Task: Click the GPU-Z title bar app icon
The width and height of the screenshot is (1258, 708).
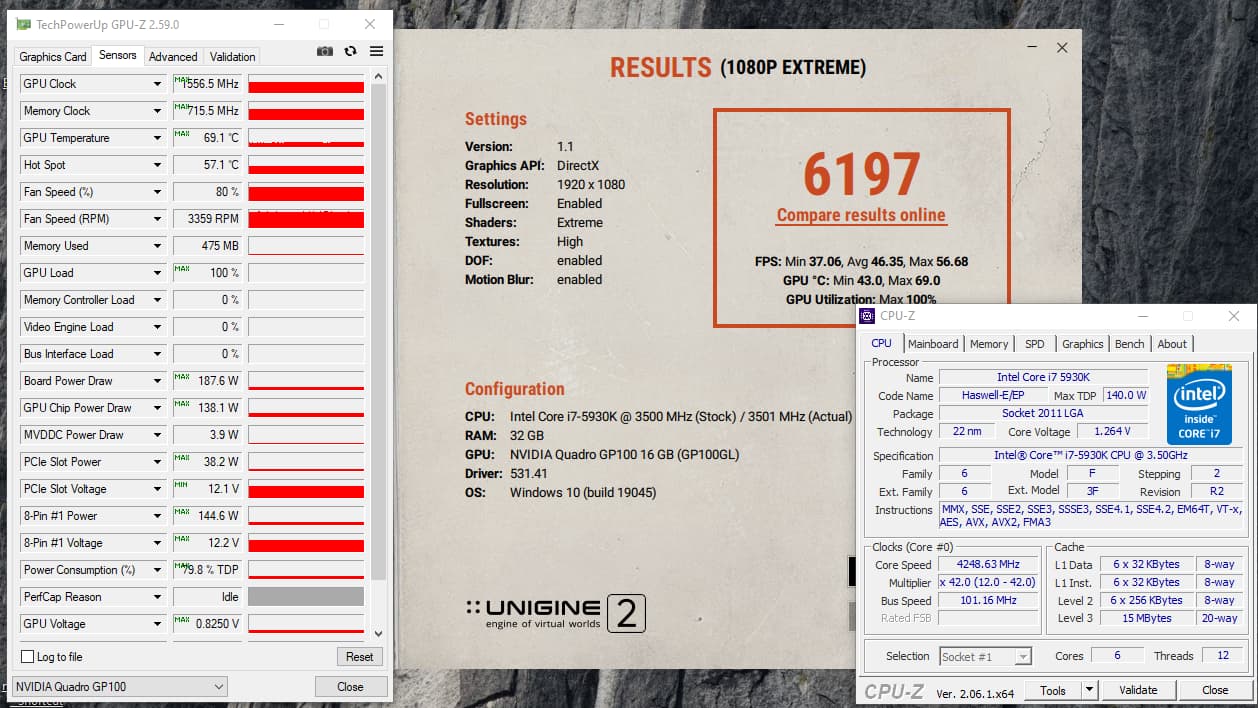Action: (23, 24)
